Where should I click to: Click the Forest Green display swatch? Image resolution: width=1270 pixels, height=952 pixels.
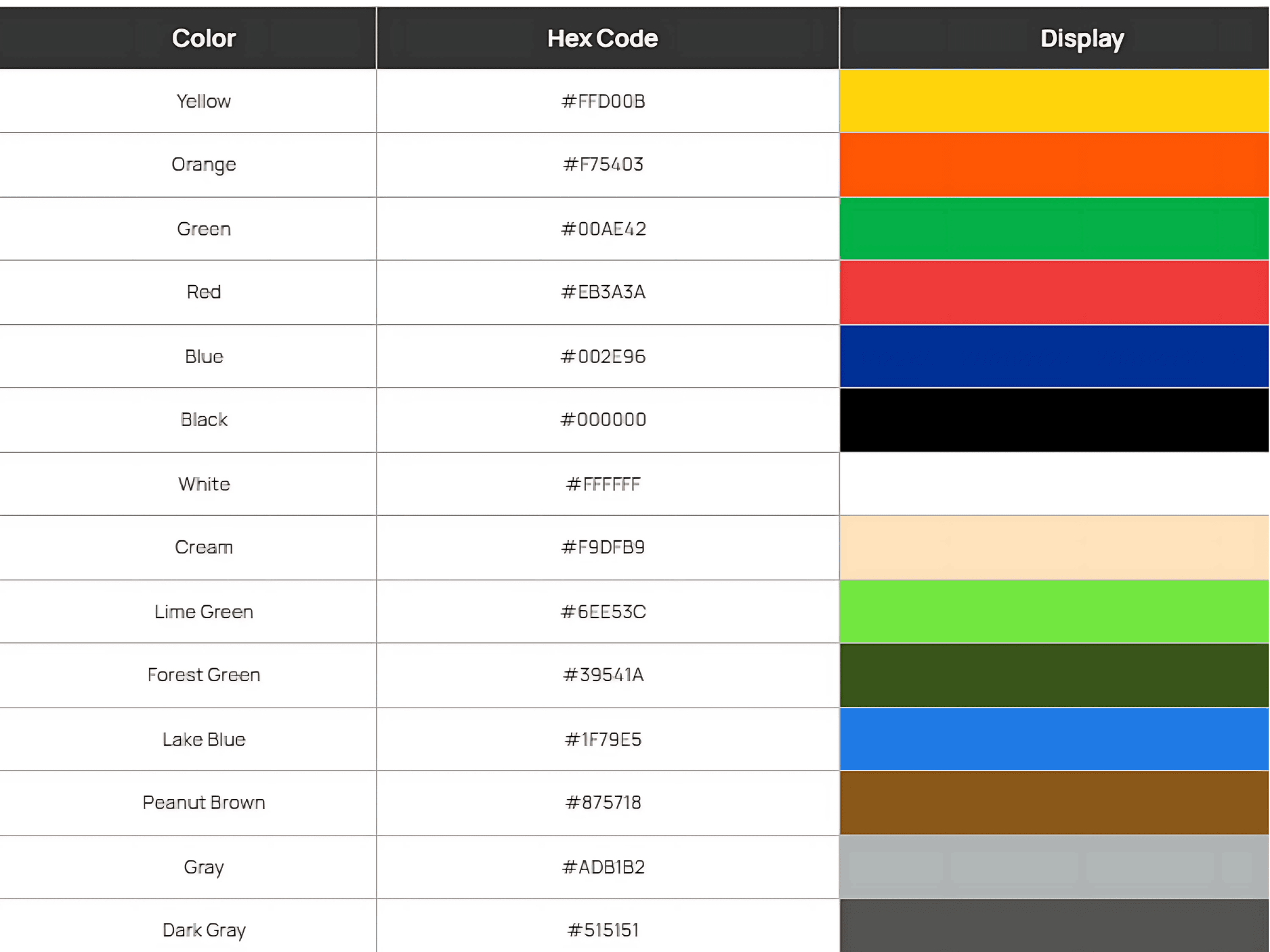tap(1053, 675)
